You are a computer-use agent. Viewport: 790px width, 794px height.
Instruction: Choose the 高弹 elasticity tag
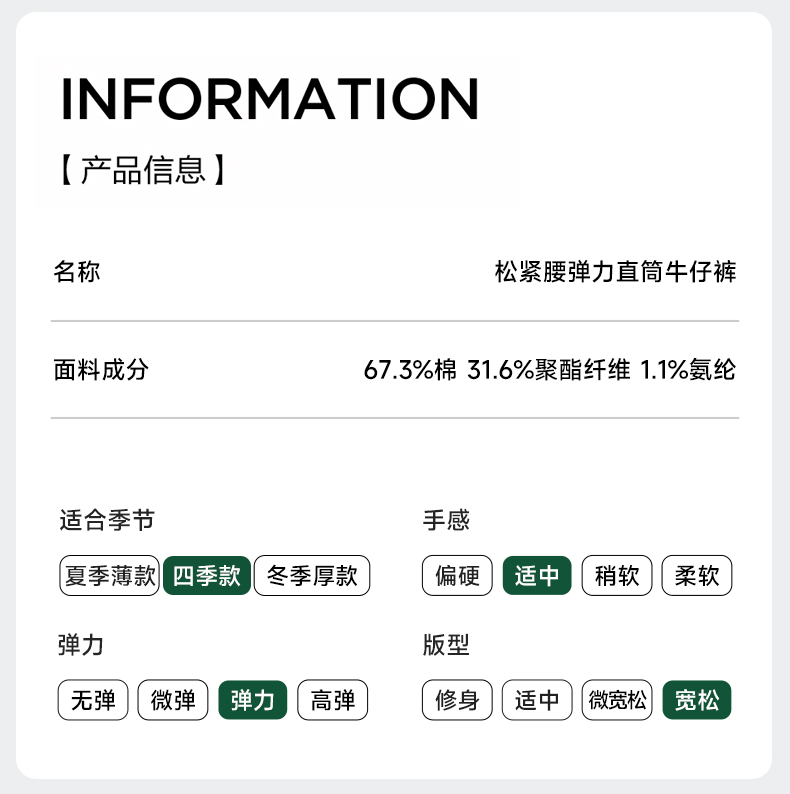tap(333, 700)
